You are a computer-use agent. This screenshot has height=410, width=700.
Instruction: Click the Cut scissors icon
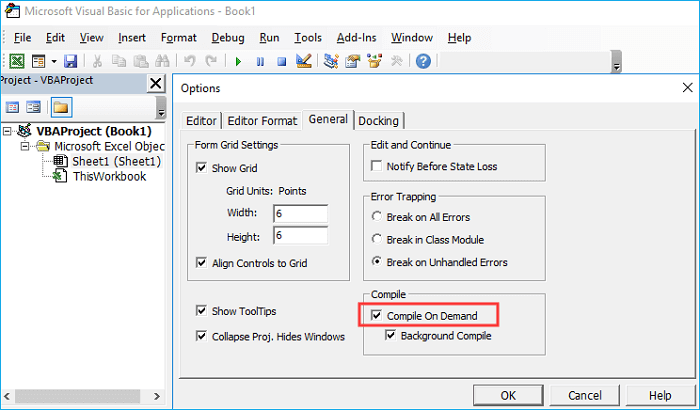(x=97, y=61)
